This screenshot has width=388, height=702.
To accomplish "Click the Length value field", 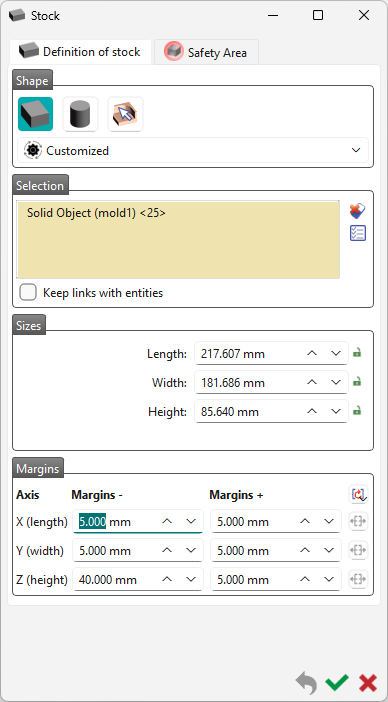I will 271,354.
